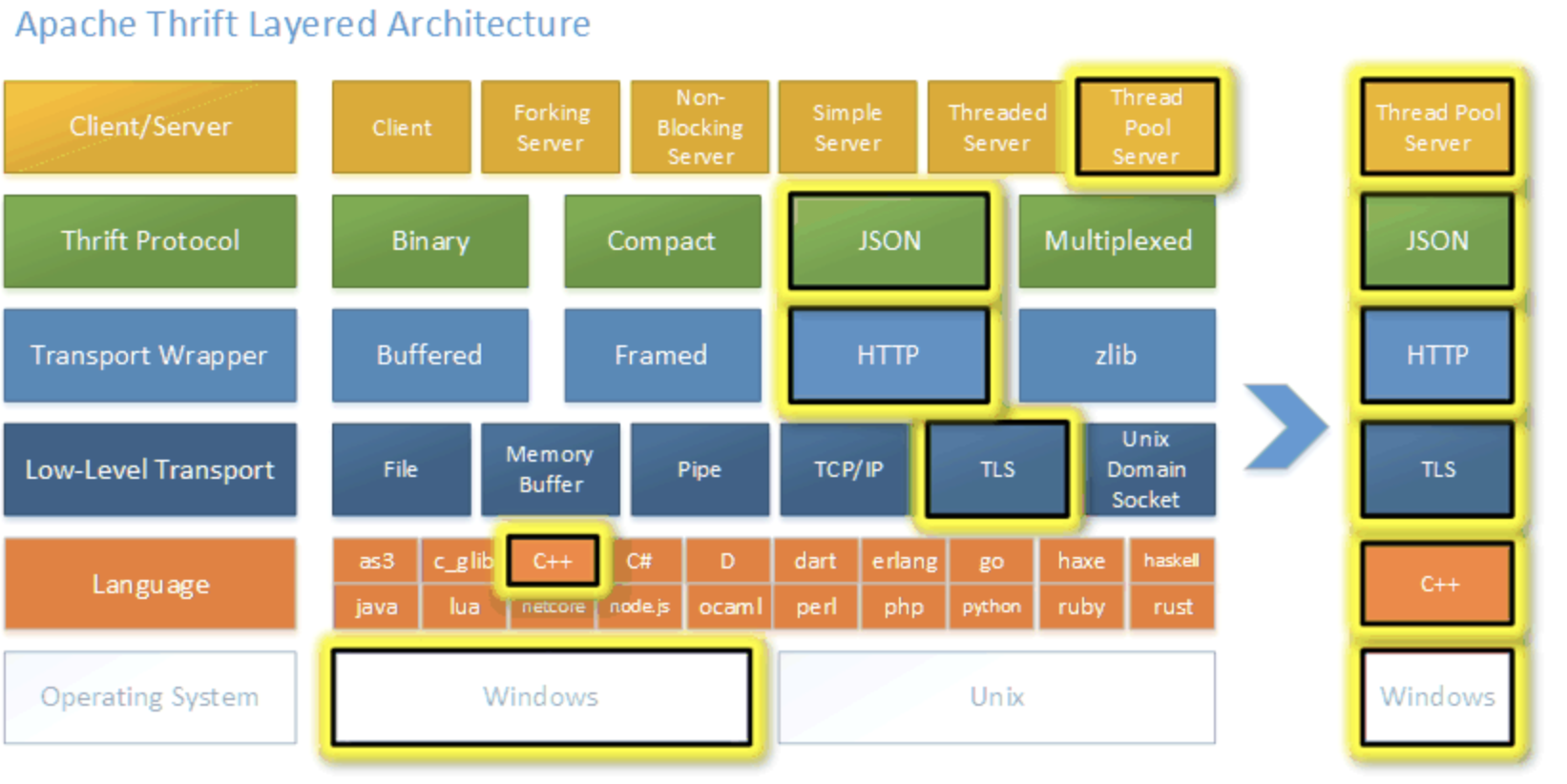
Task: Select the Binary protocol box
Action: 430,241
